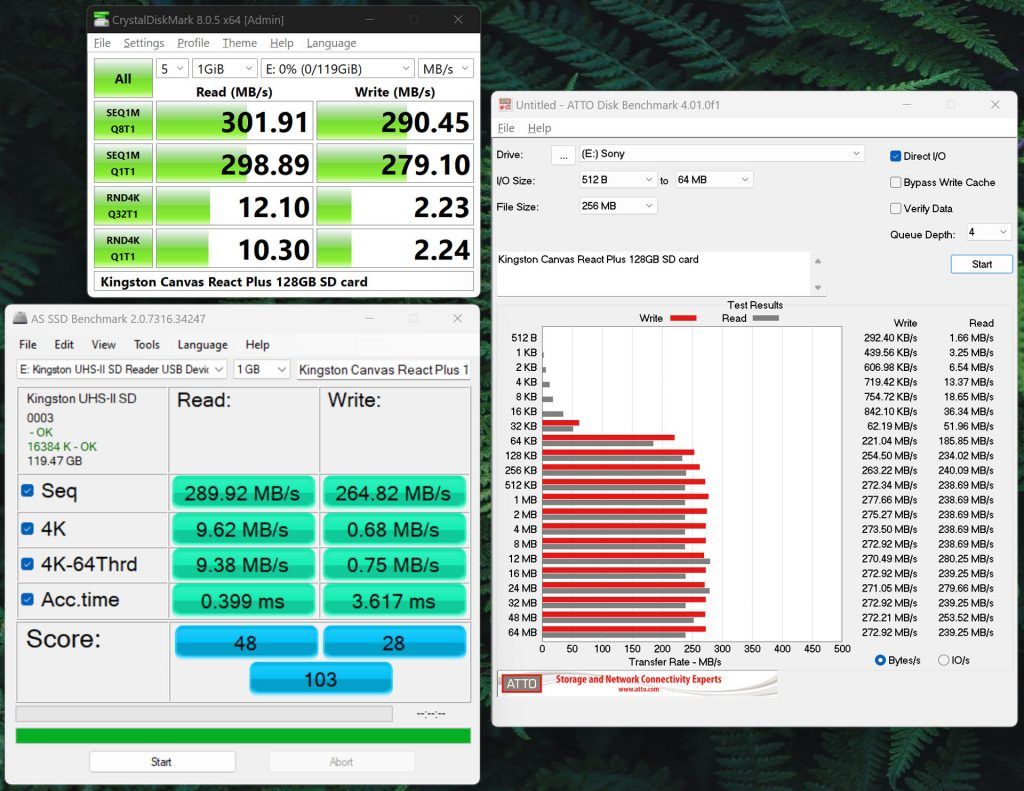Open the 512 B I/O size dropdown
This screenshot has height=791, width=1024.
618,180
